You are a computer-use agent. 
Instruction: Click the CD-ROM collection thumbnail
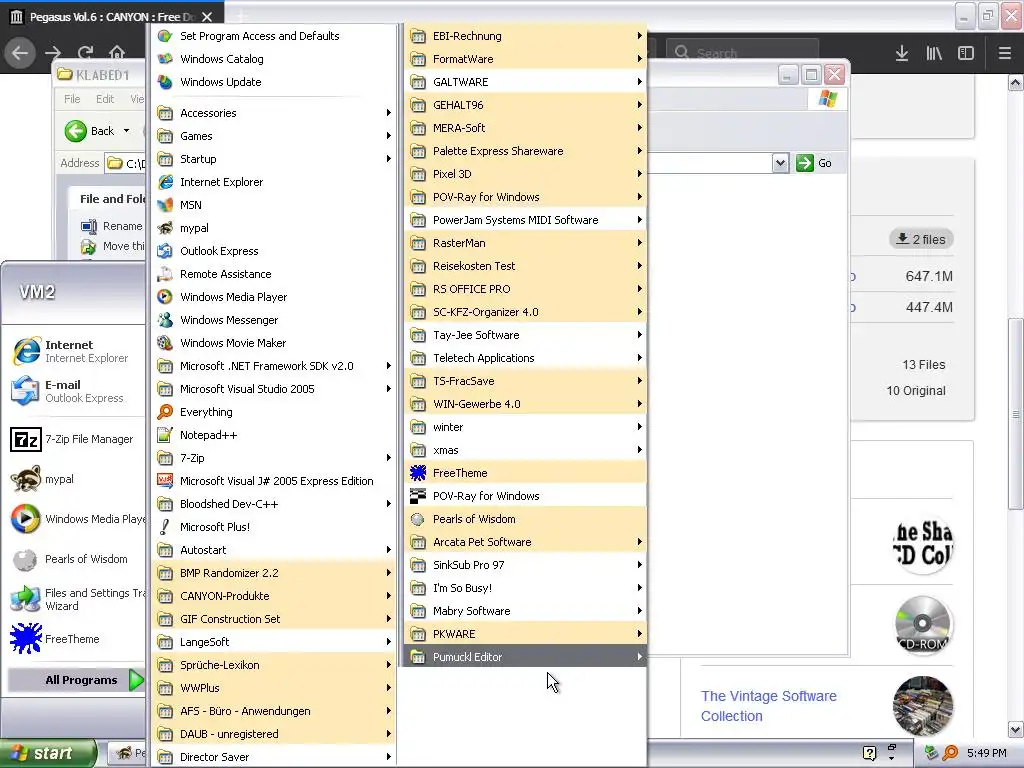click(x=923, y=624)
